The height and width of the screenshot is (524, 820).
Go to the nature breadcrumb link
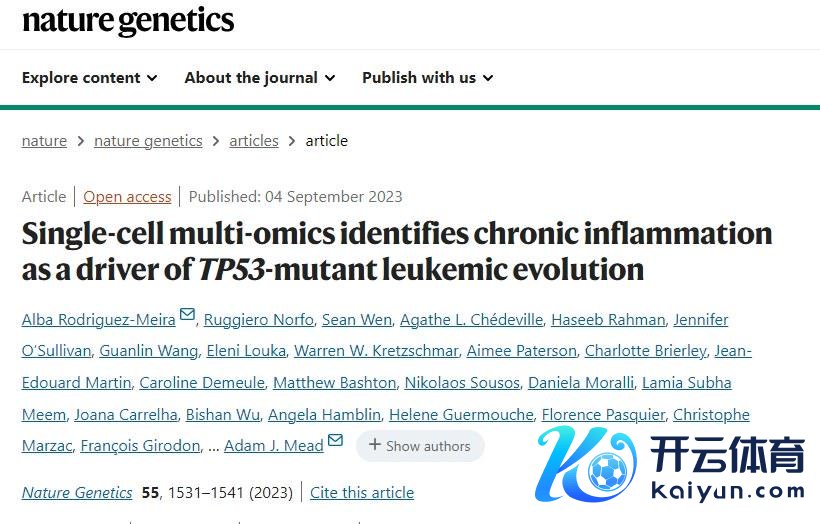pyautogui.click(x=44, y=141)
